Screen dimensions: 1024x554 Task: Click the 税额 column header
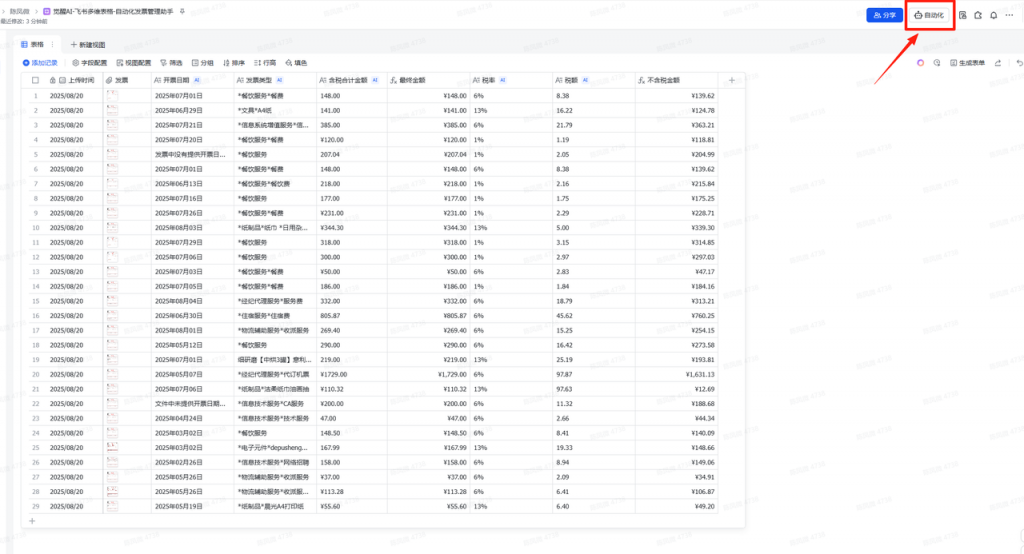click(x=593, y=80)
